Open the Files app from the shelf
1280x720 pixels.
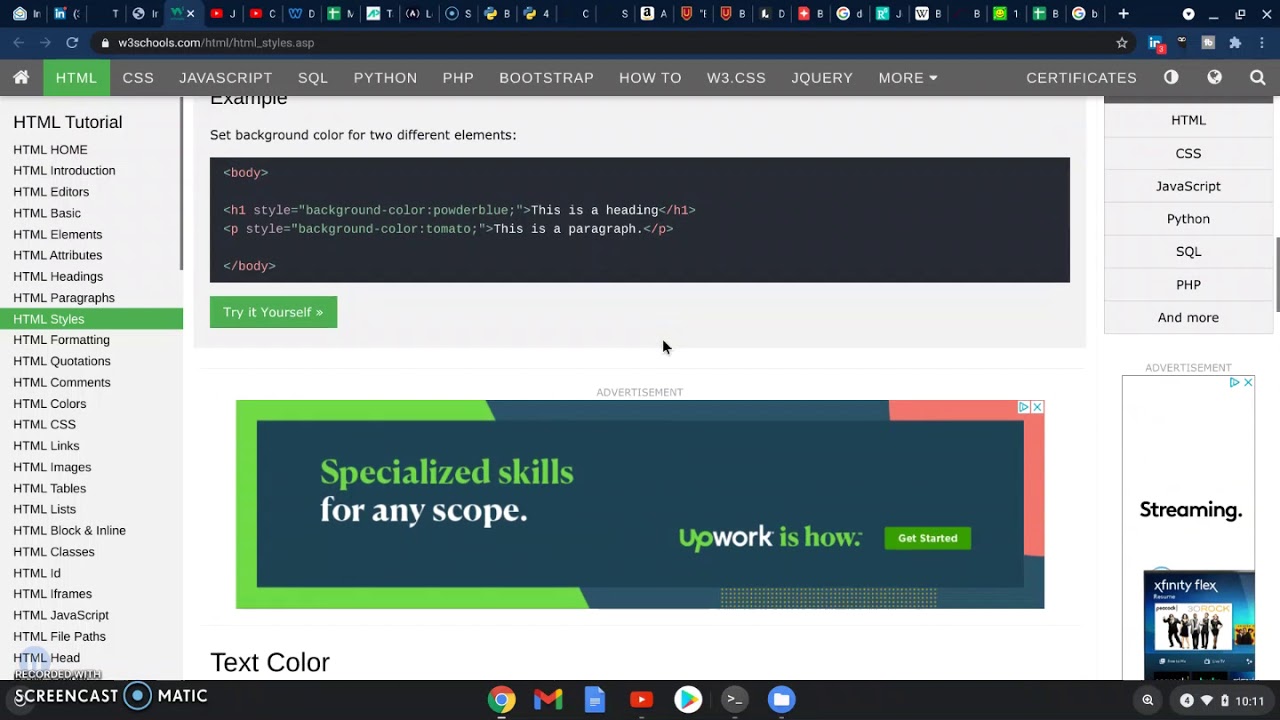click(781, 699)
